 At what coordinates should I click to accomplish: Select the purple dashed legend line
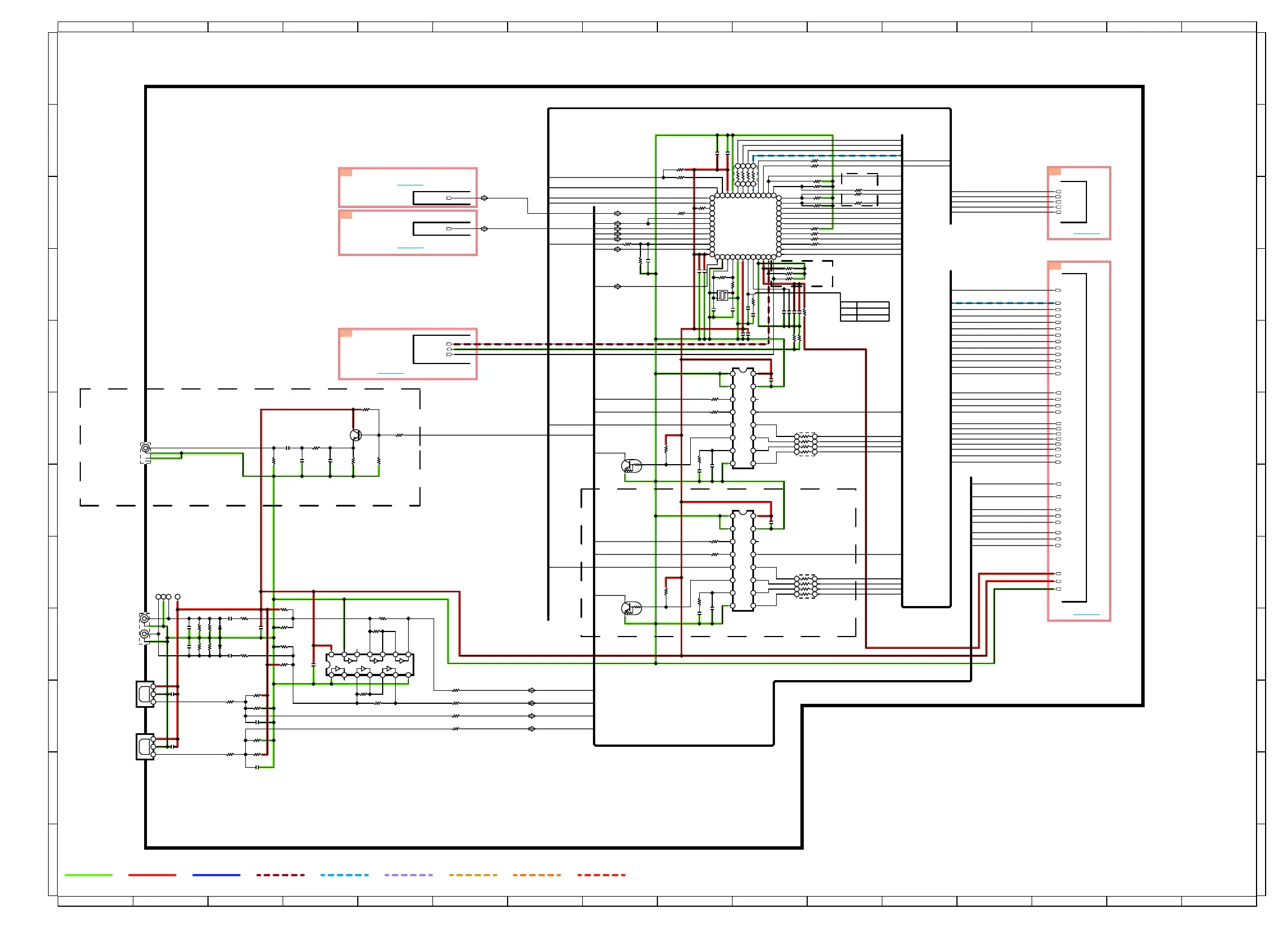pyautogui.click(x=409, y=875)
